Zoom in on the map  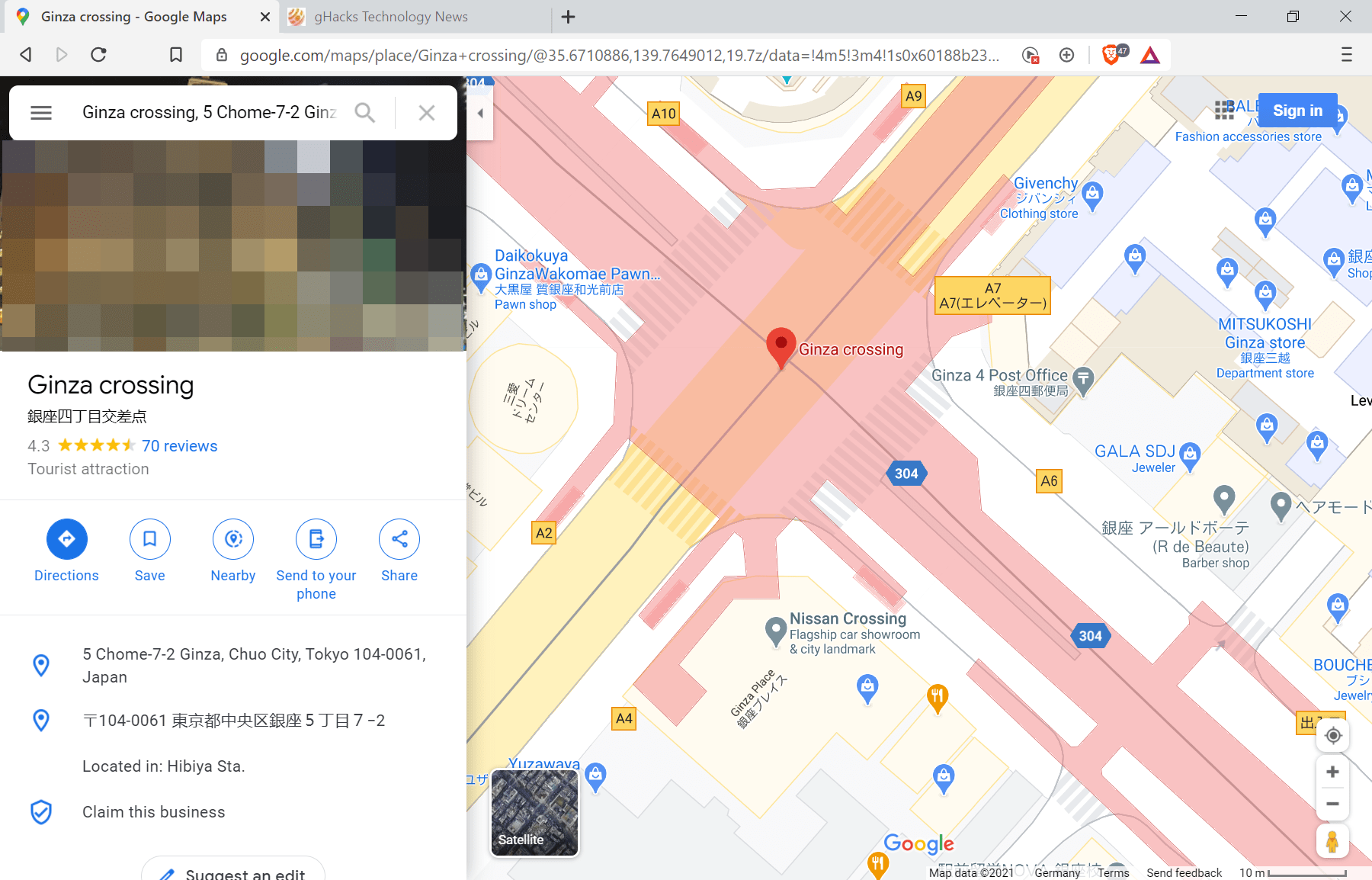coord(1332,772)
